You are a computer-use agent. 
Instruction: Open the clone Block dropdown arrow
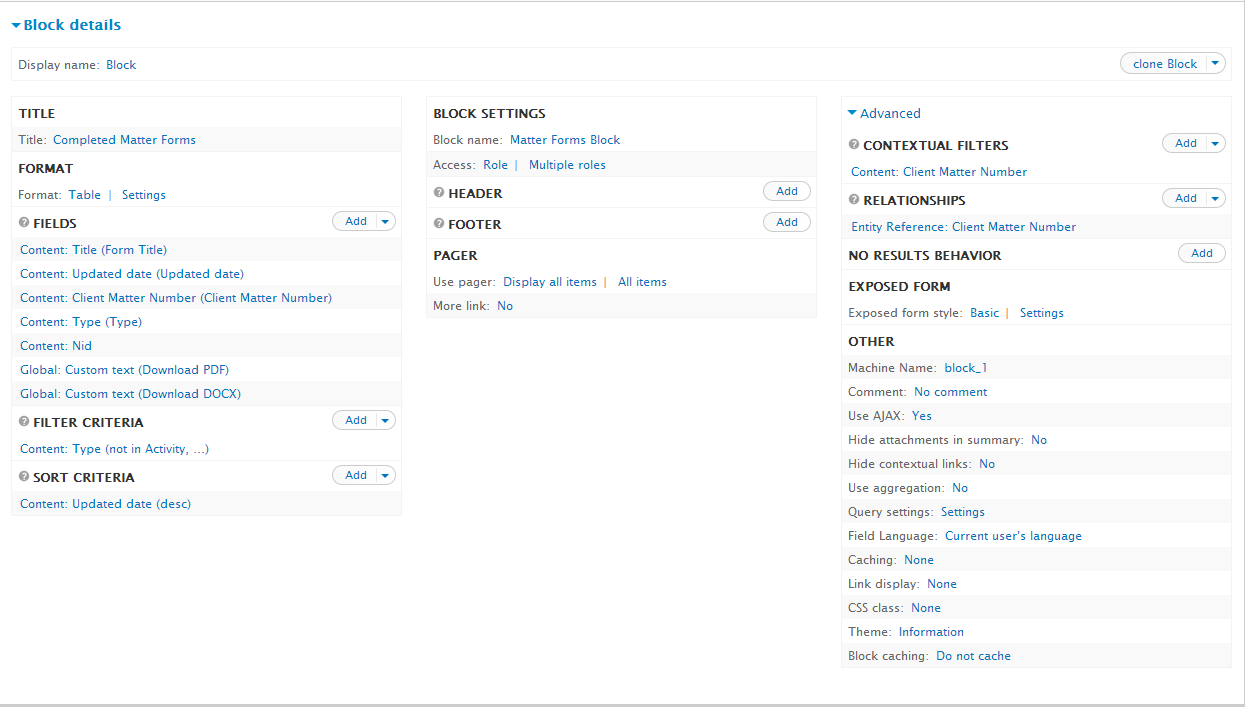coord(1215,63)
